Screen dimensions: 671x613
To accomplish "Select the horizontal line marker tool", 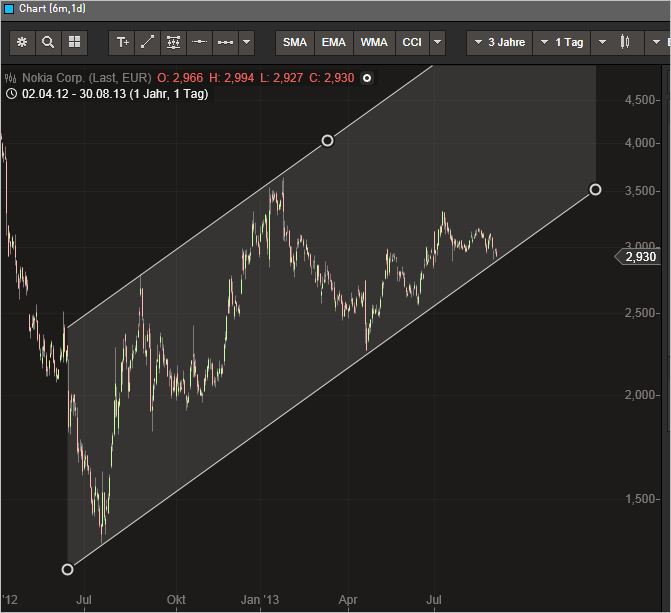I will coord(199,42).
